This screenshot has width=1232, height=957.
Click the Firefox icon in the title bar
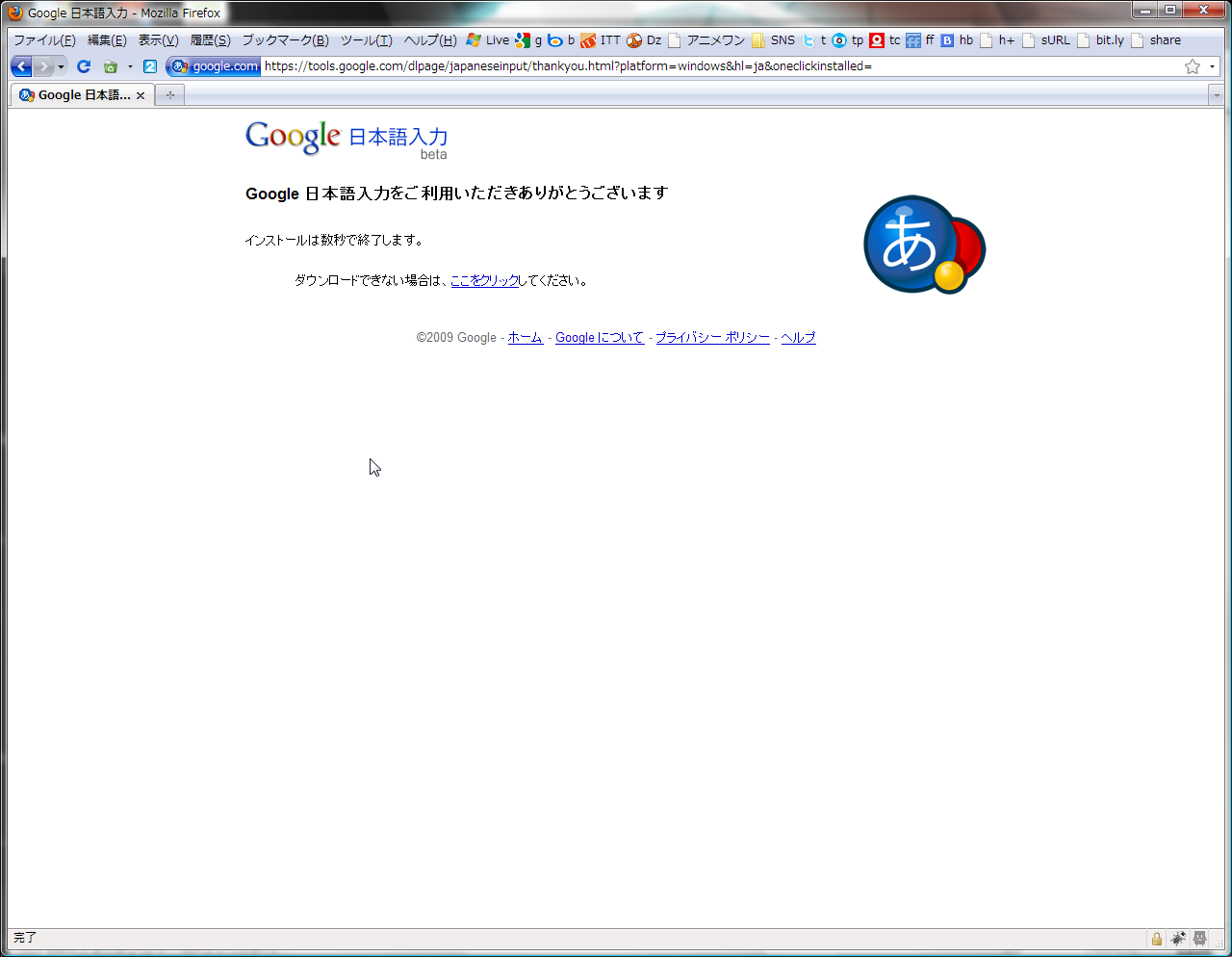15,13
